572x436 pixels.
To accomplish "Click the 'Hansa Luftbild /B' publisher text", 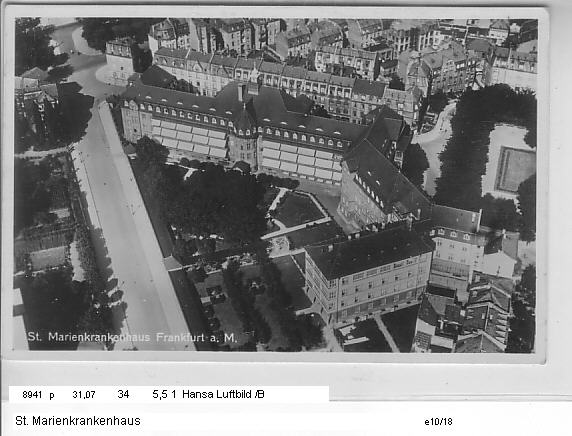I will point(223,394).
